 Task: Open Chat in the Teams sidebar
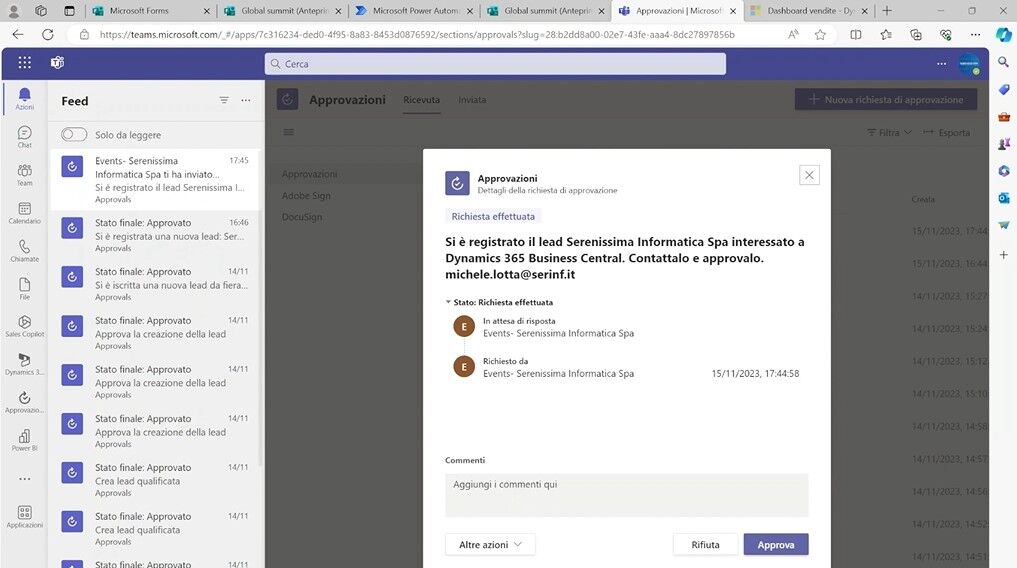24,136
